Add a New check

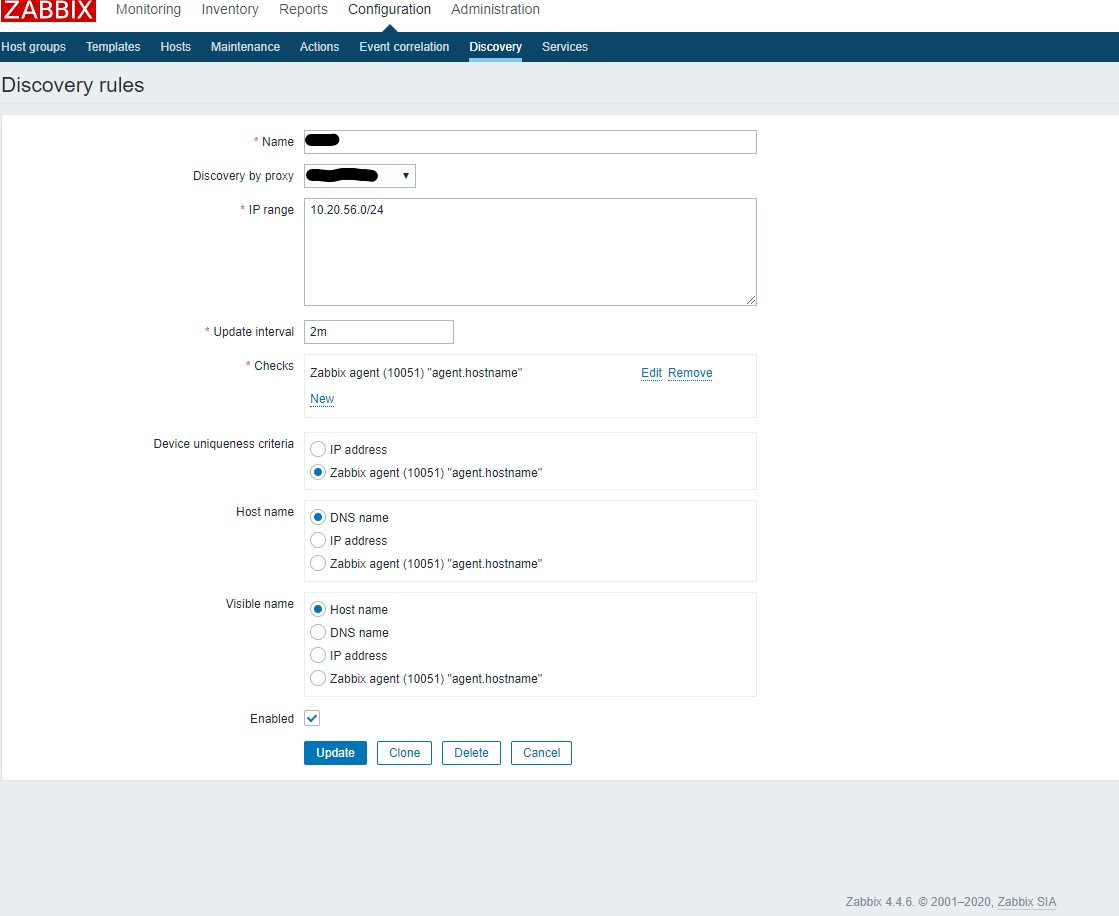[322, 399]
